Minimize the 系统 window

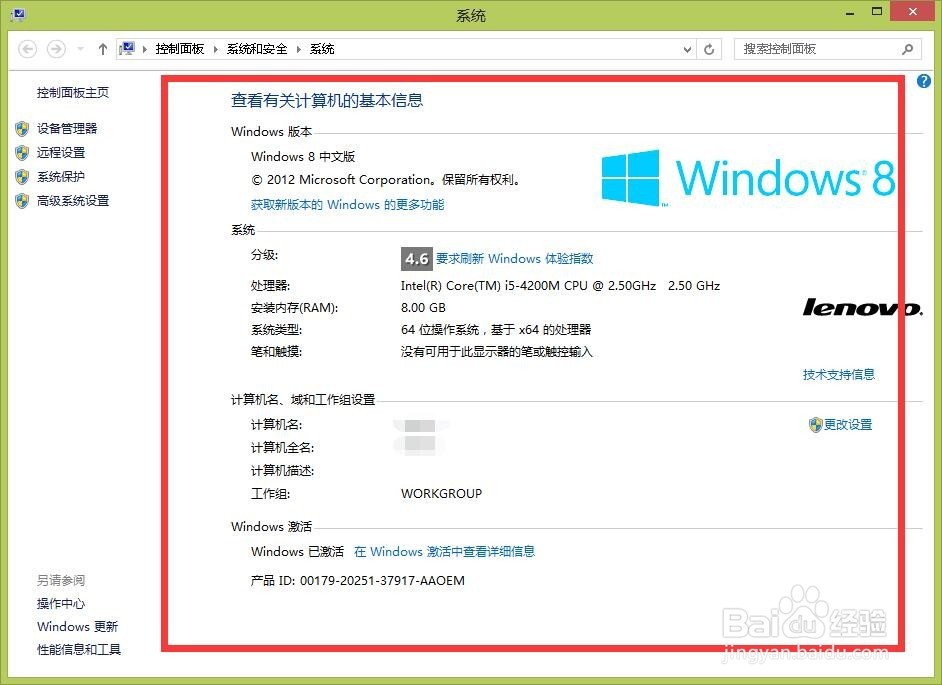point(849,13)
